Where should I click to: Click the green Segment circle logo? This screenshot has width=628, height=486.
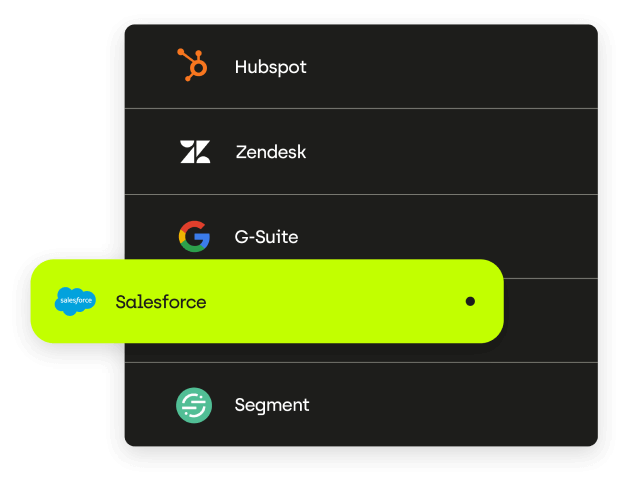(x=194, y=405)
